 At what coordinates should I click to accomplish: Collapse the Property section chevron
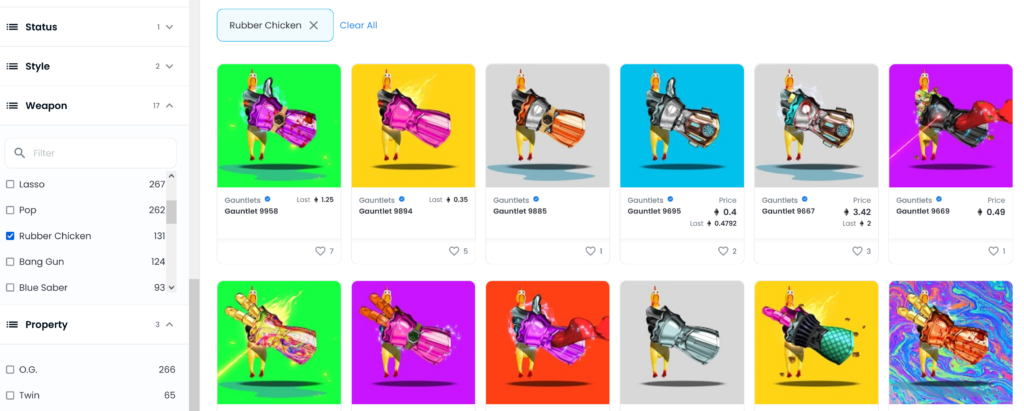(170, 325)
